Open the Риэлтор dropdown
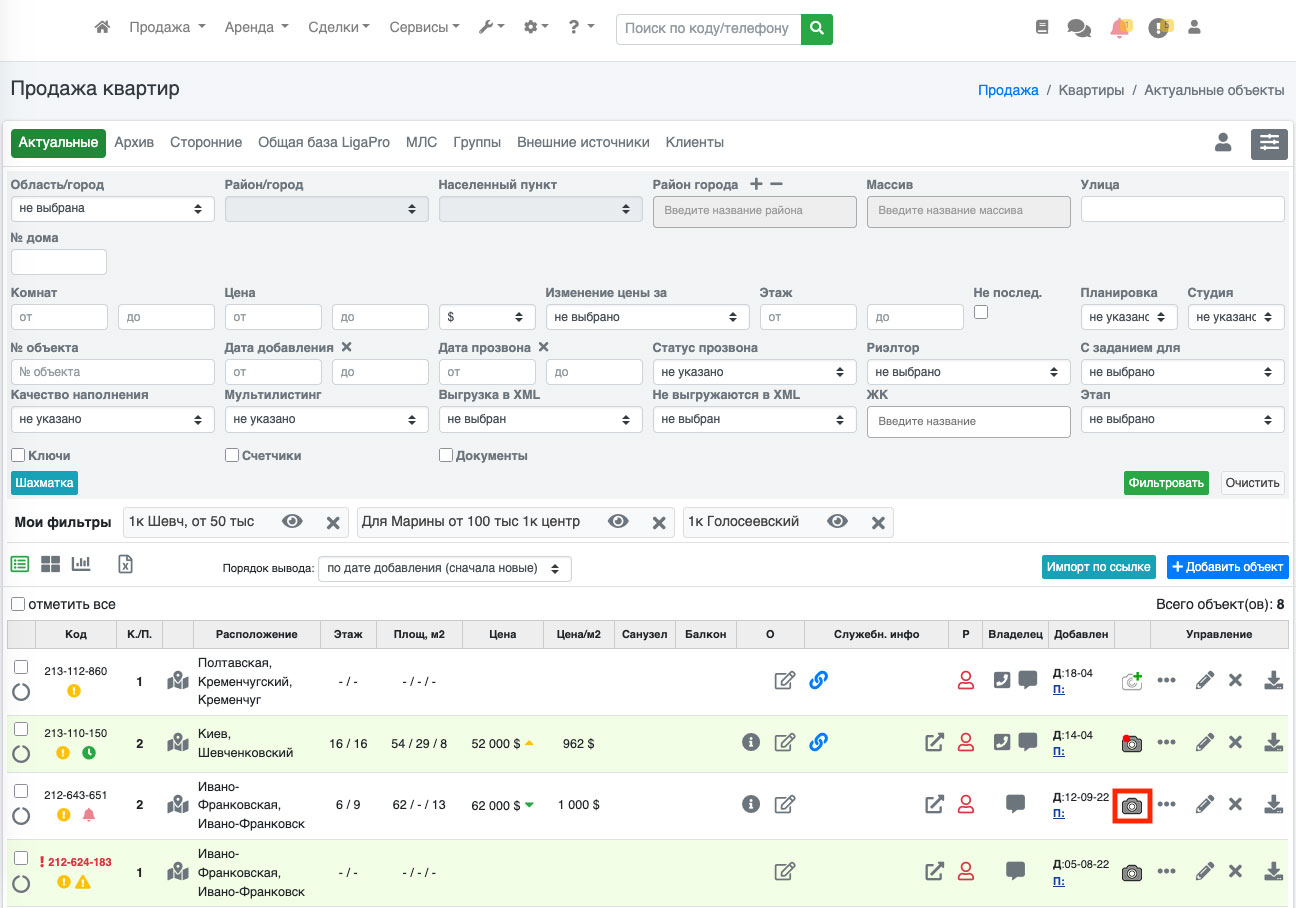The height and width of the screenshot is (908, 1296). coord(966,372)
